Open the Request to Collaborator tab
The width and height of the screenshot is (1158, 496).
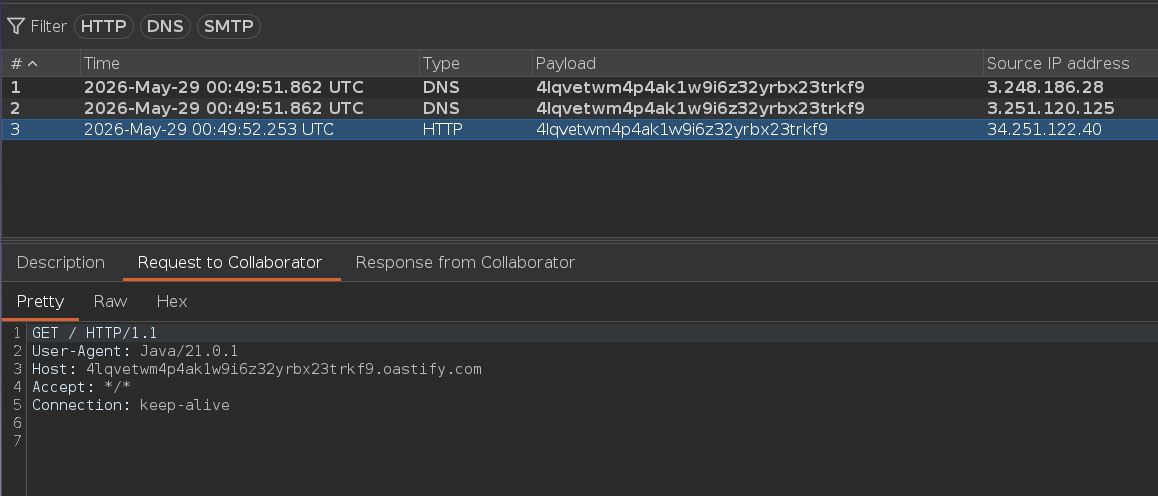tap(230, 263)
